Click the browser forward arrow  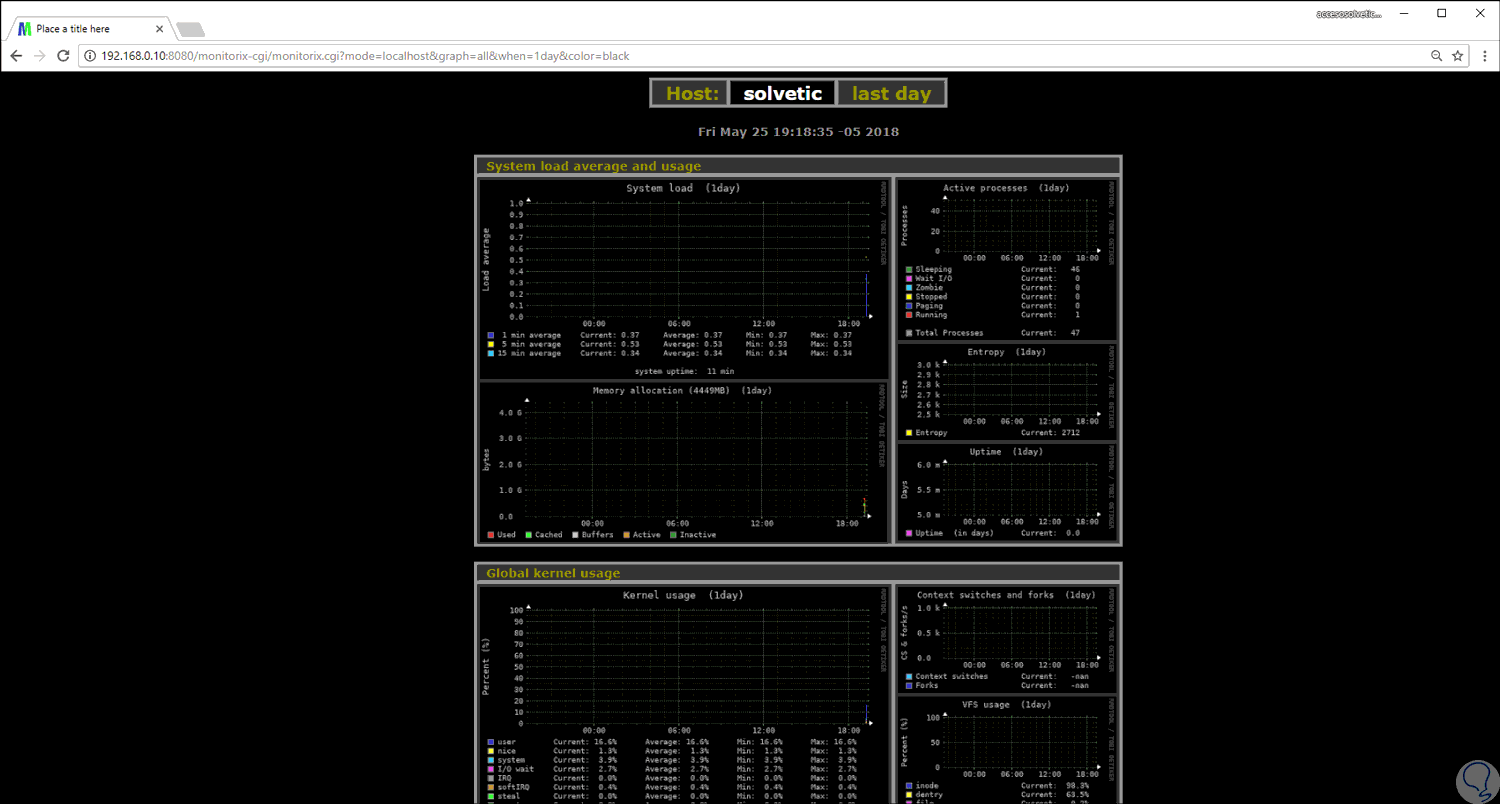[x=40, y=56]
